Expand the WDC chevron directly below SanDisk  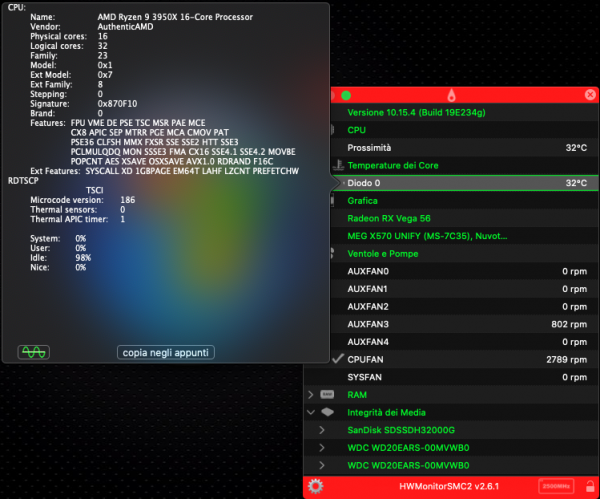tap(322, 447)
